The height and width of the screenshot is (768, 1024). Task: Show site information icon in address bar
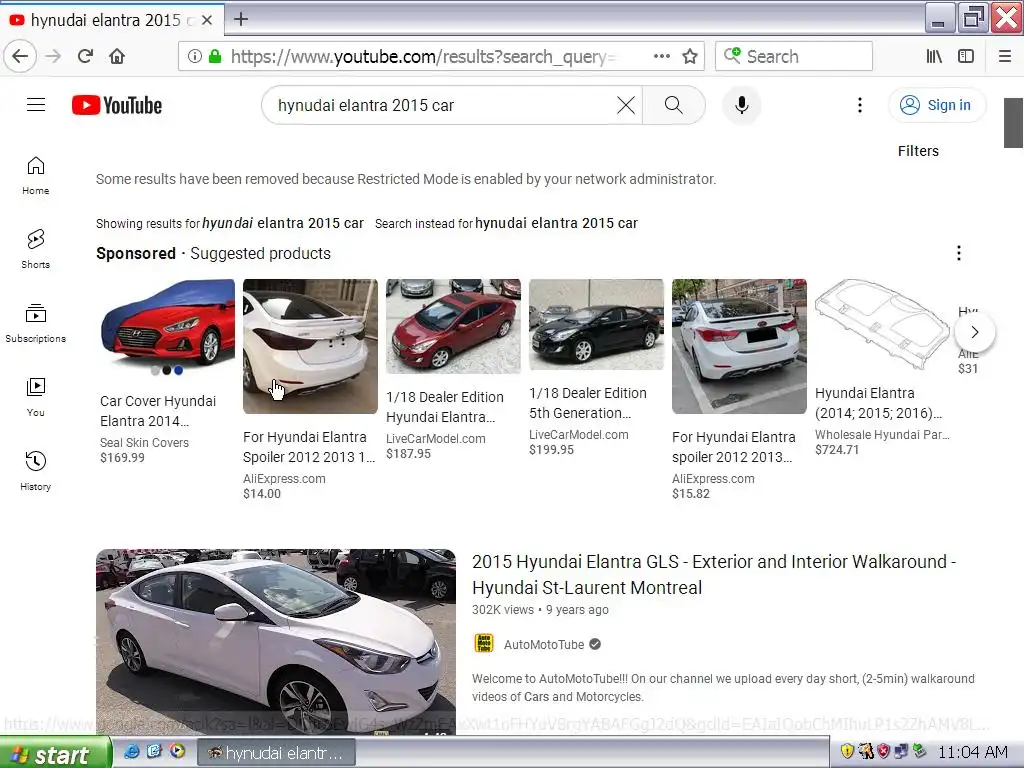[195, 56]
